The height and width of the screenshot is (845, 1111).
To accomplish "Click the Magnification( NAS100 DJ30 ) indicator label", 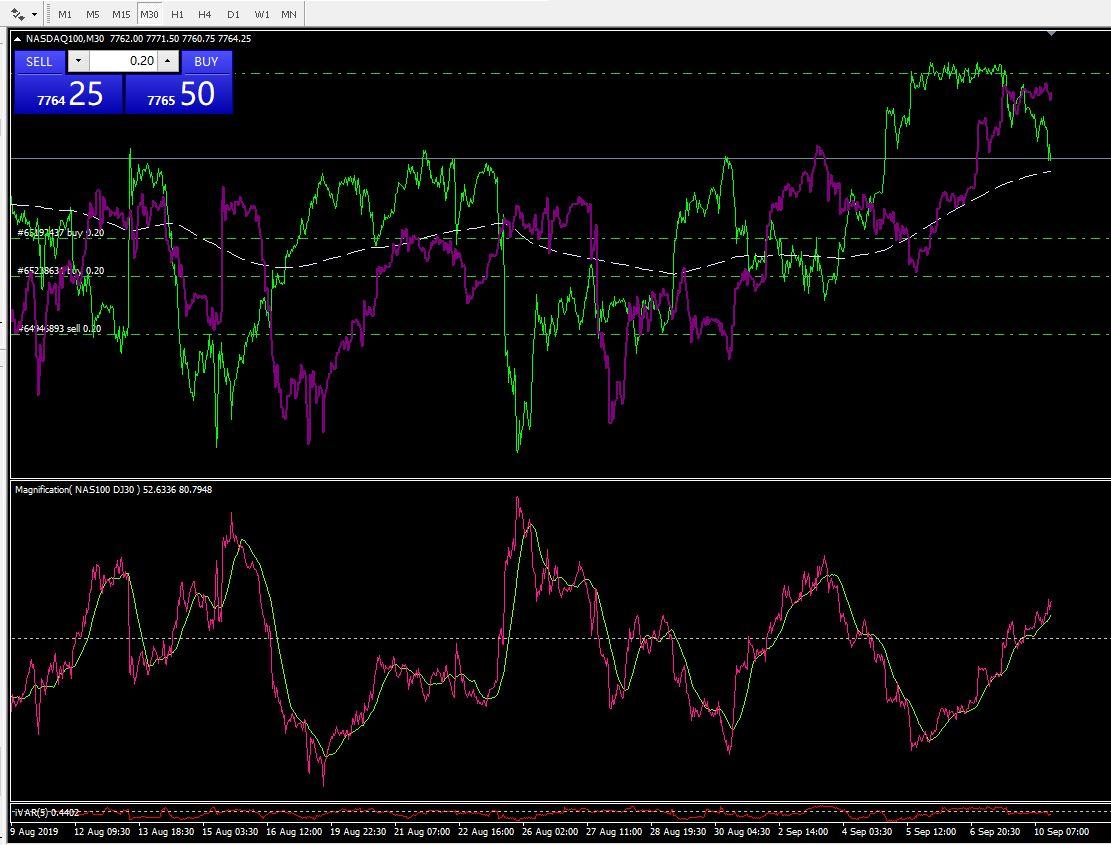I will pyautogui.click(x=77, y=489).
